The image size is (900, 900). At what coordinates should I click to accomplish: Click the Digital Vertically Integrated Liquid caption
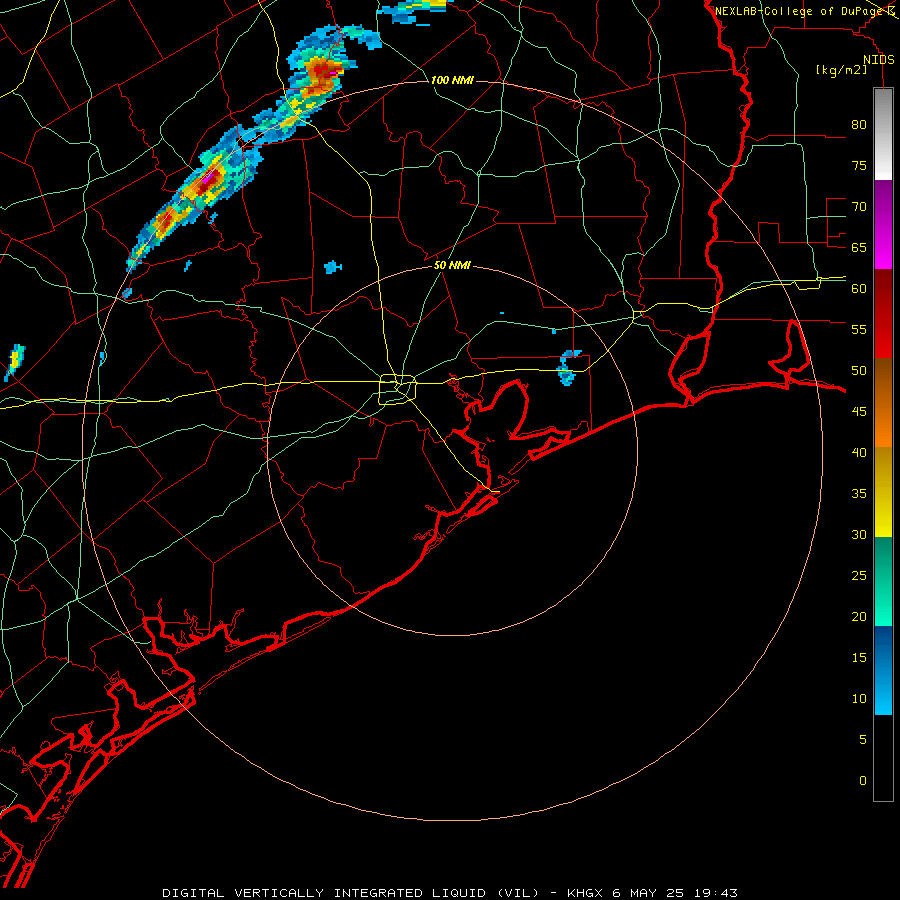point(449,893)
